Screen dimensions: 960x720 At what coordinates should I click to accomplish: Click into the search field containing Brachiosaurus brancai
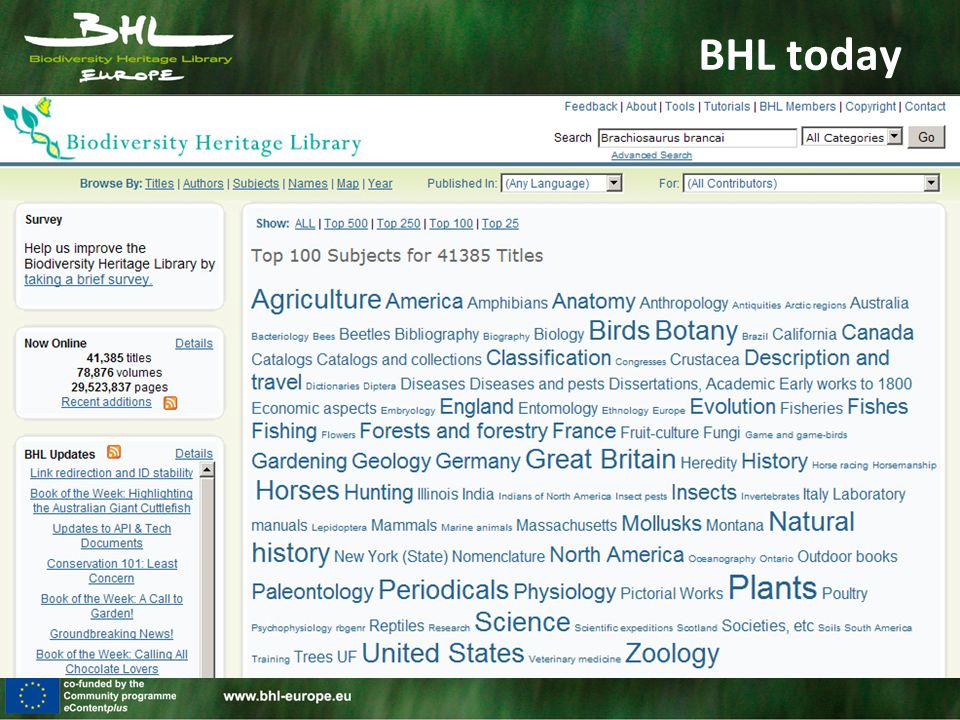[x=697, y=138]
